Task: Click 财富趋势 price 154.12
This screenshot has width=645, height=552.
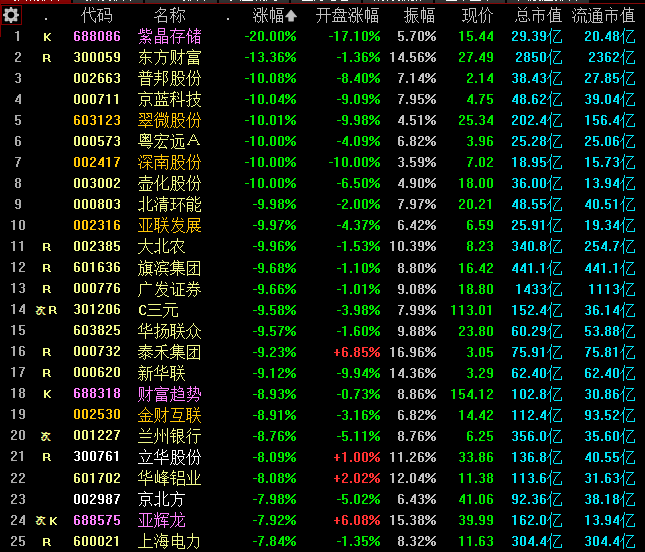Action: click(x=472, y=394)
